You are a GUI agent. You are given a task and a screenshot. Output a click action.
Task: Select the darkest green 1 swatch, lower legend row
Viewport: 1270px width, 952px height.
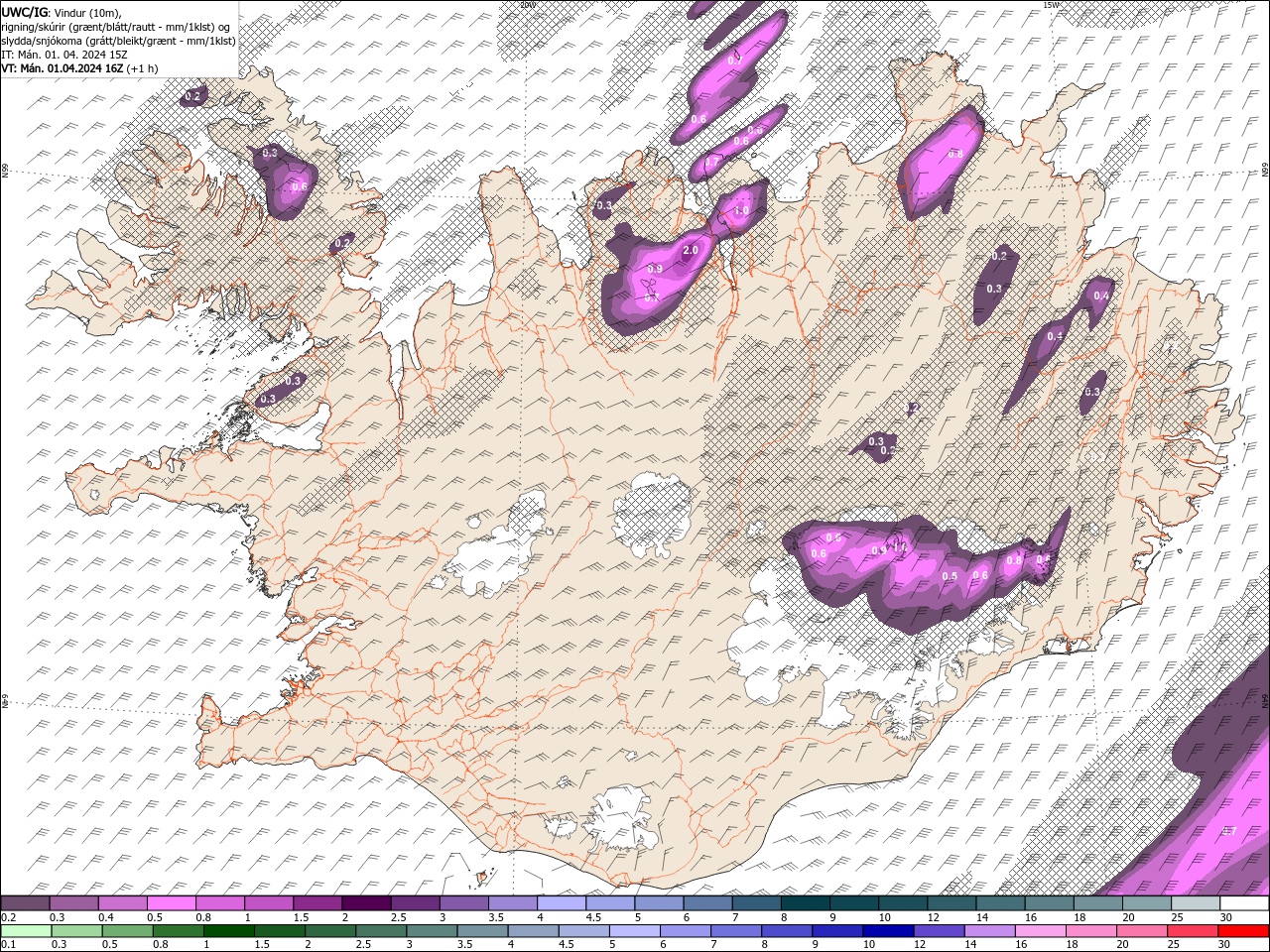click(228, 931)
